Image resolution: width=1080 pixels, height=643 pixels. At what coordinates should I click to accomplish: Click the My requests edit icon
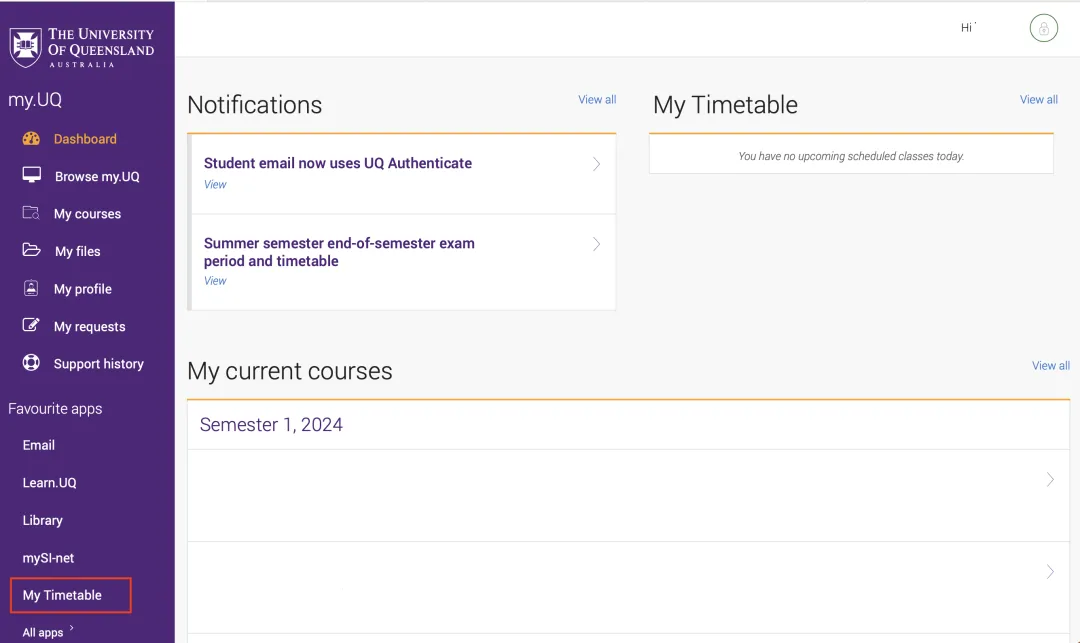(31, 325)
